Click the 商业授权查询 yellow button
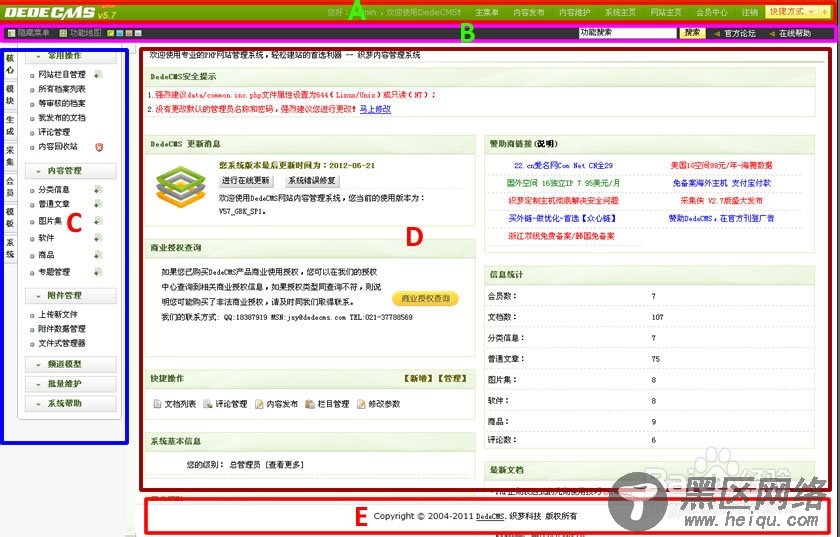Image resolution: width=840 pixels, height=537 pixels. (425, 299)
